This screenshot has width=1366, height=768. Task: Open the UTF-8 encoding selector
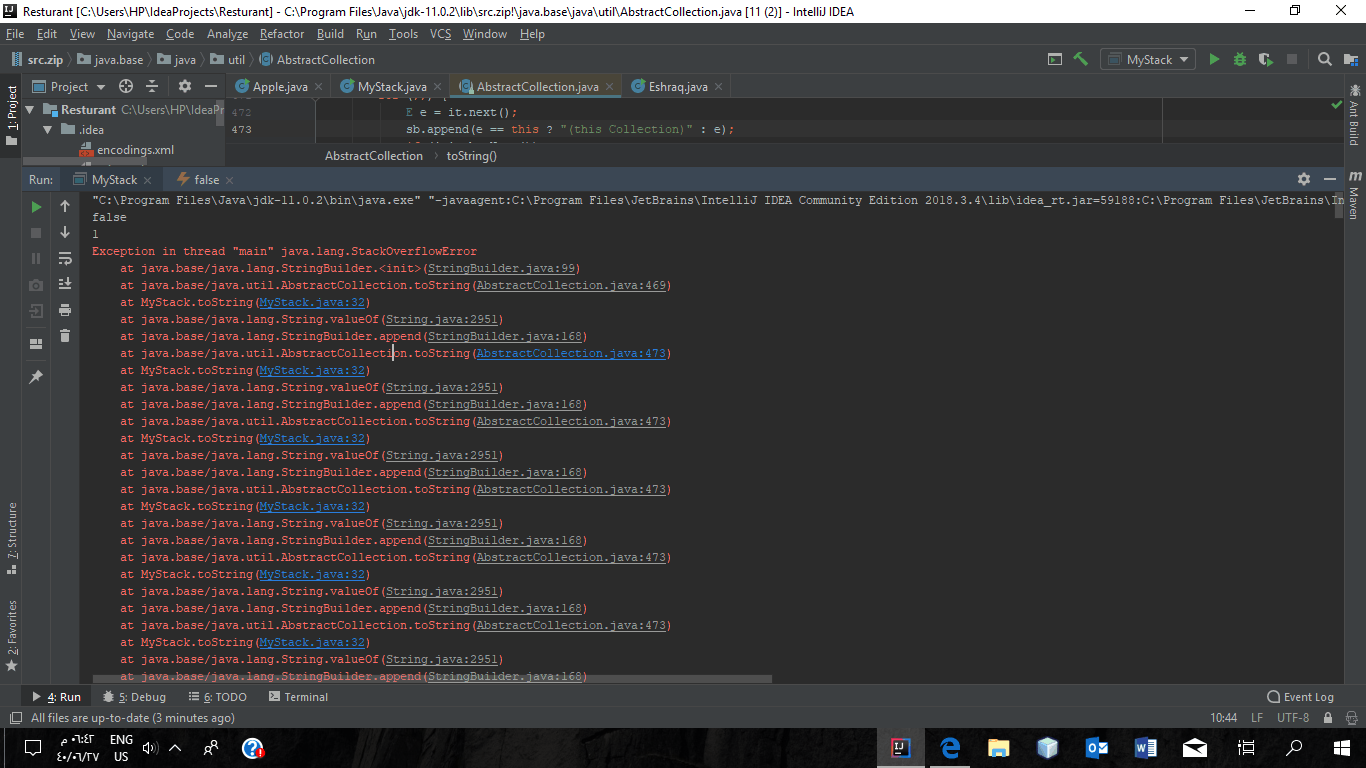(1292, 718)
